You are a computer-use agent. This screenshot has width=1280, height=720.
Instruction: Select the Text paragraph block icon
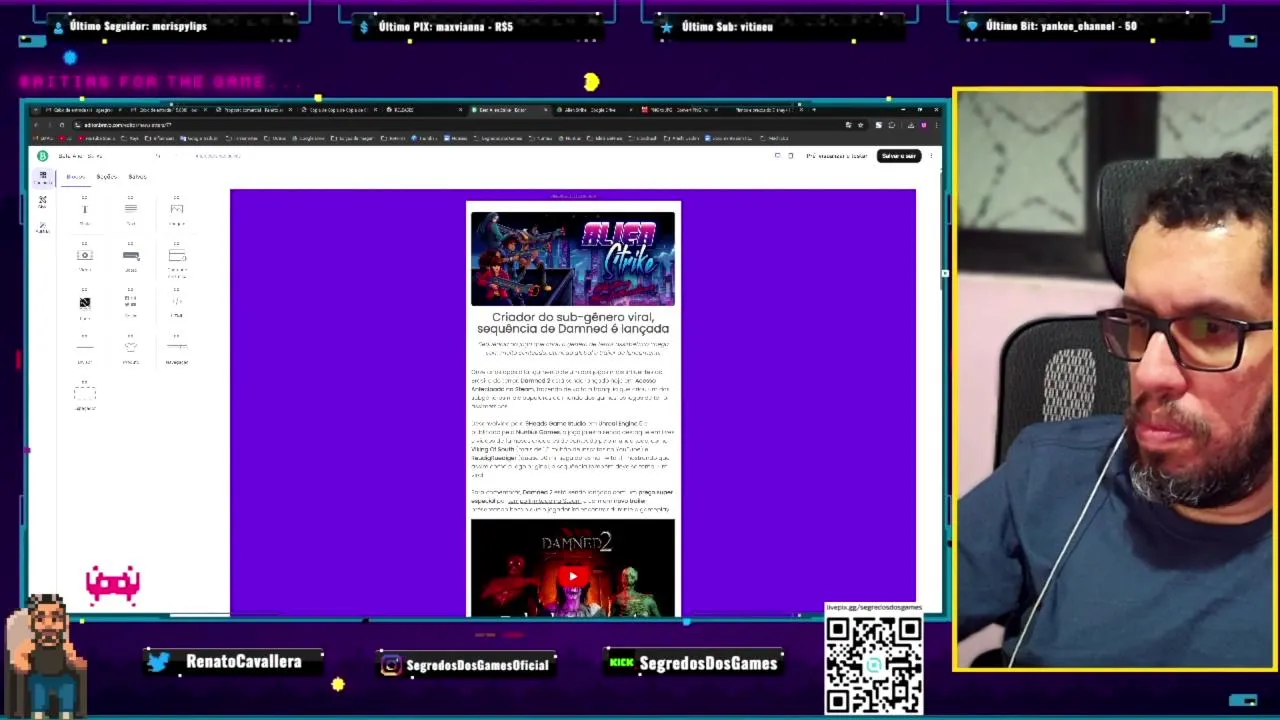(x=131, y=209)
